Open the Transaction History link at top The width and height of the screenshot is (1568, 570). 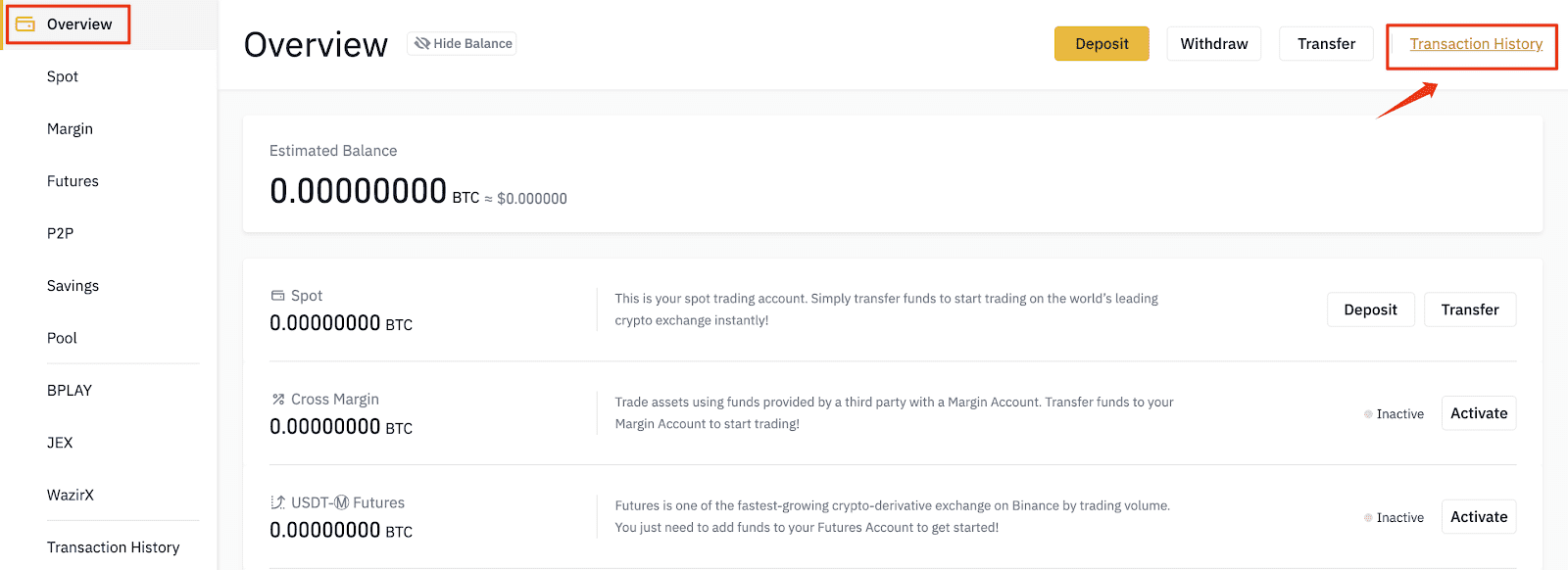(1476, 44)
